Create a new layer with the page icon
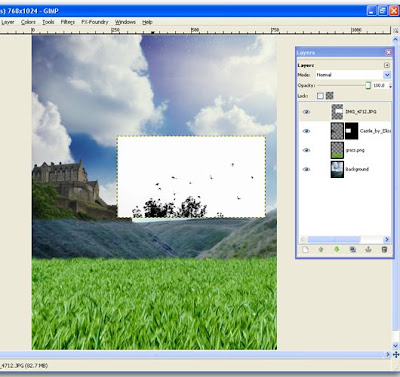 (305, 249)
